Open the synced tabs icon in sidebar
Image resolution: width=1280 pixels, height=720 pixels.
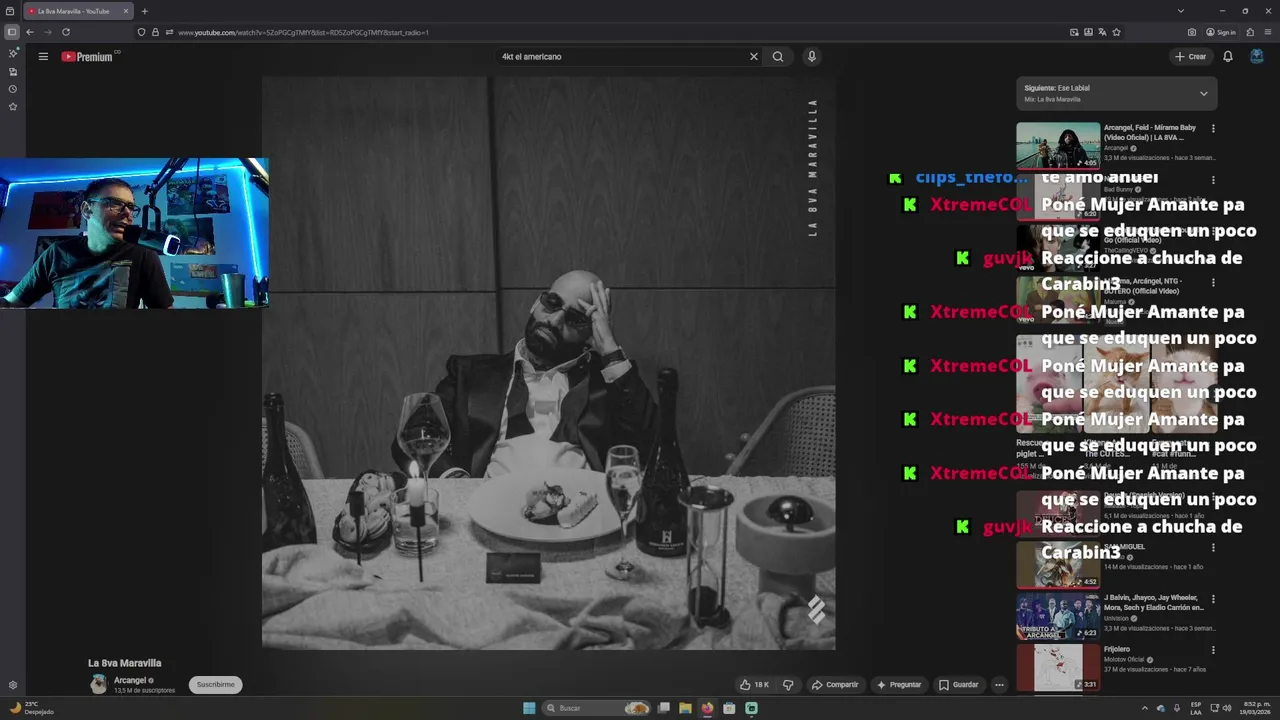12,71
